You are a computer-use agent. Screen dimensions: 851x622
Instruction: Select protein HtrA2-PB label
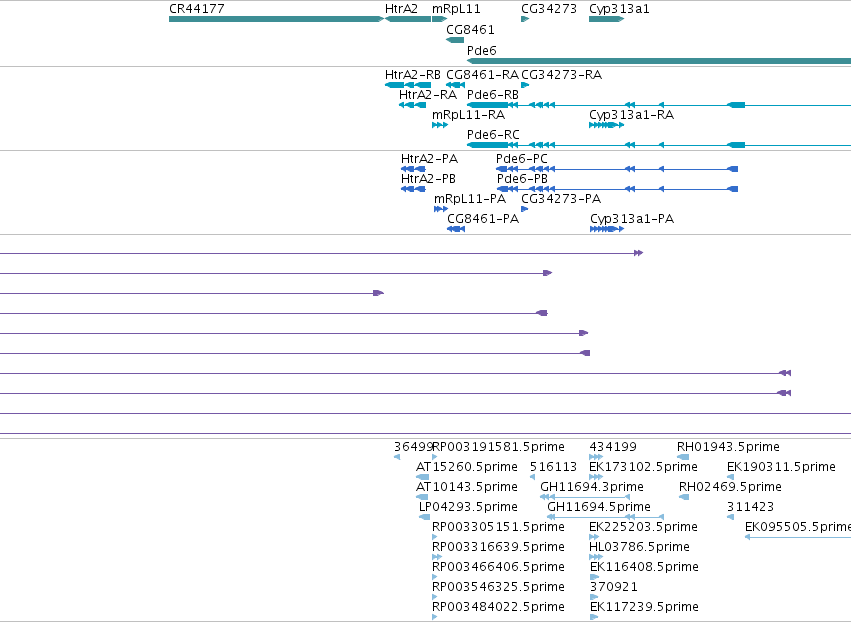point(428,179)
